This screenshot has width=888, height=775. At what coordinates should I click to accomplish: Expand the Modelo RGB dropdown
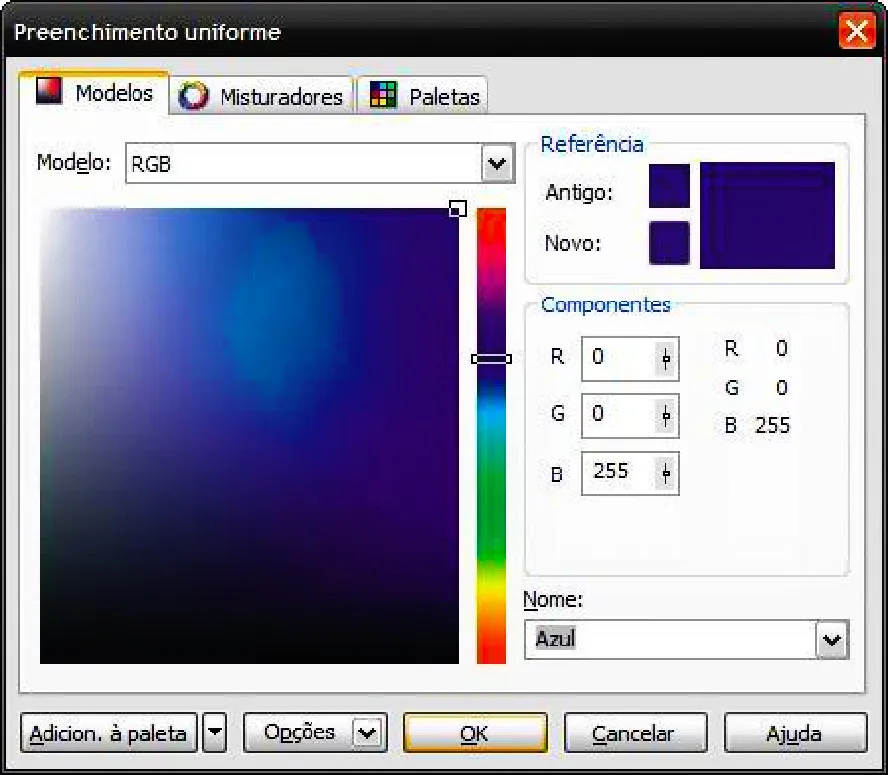tap(497, 164)
